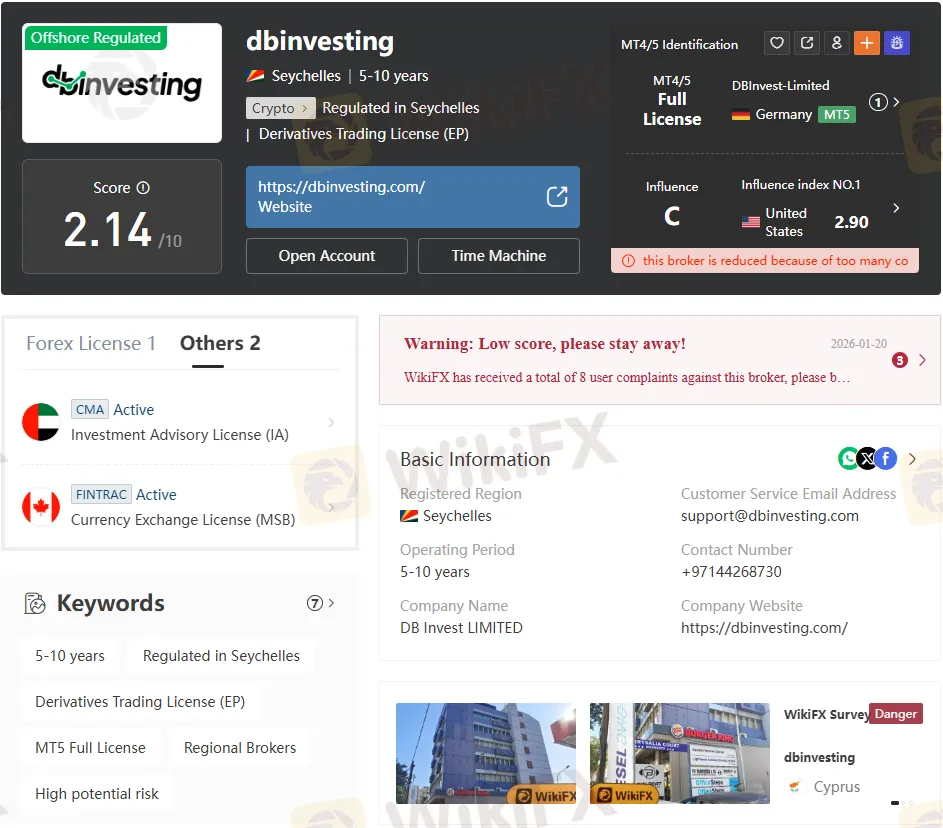
Task: Click the X (Twitter) social icon
Action: point(867,458)
